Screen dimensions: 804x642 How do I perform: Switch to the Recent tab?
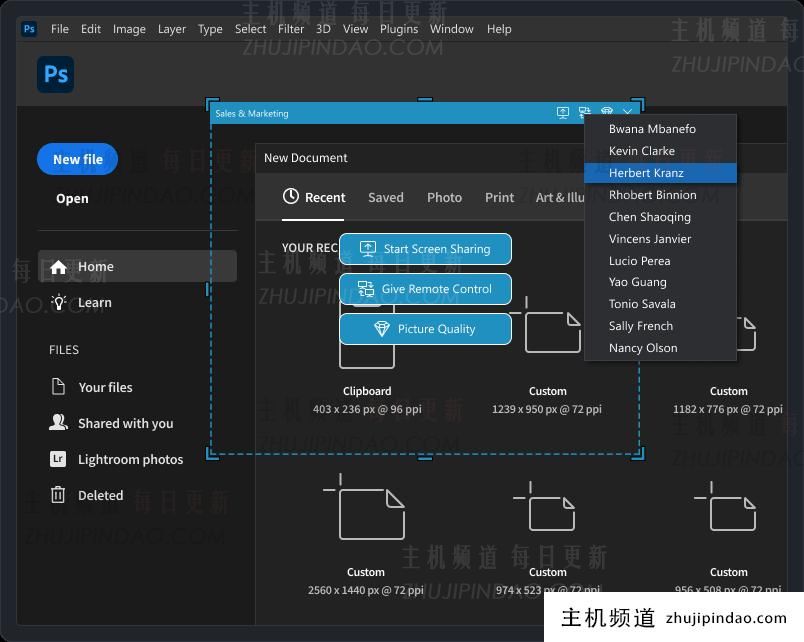[314, 197]
